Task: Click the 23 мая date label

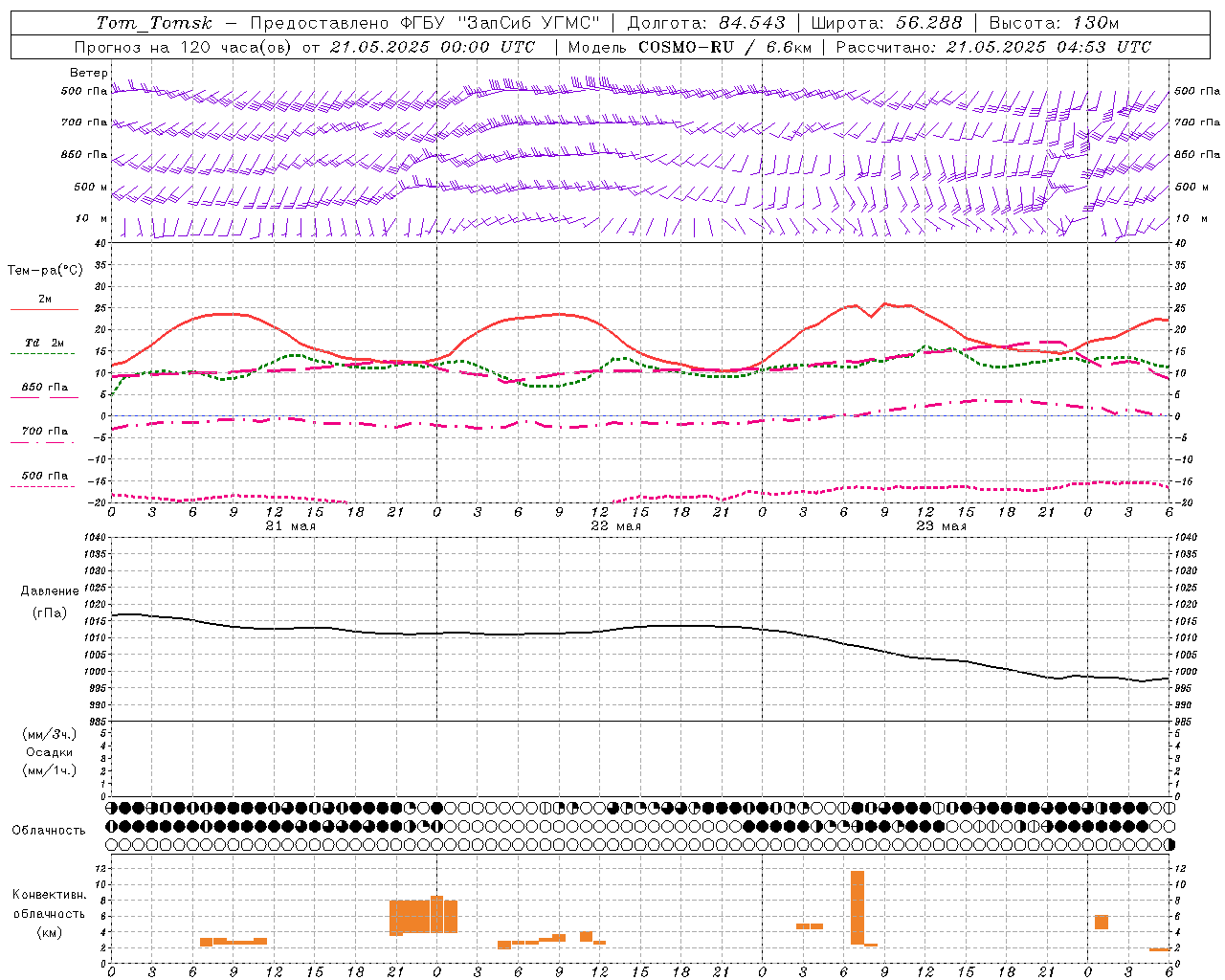Action: (941, 526)
